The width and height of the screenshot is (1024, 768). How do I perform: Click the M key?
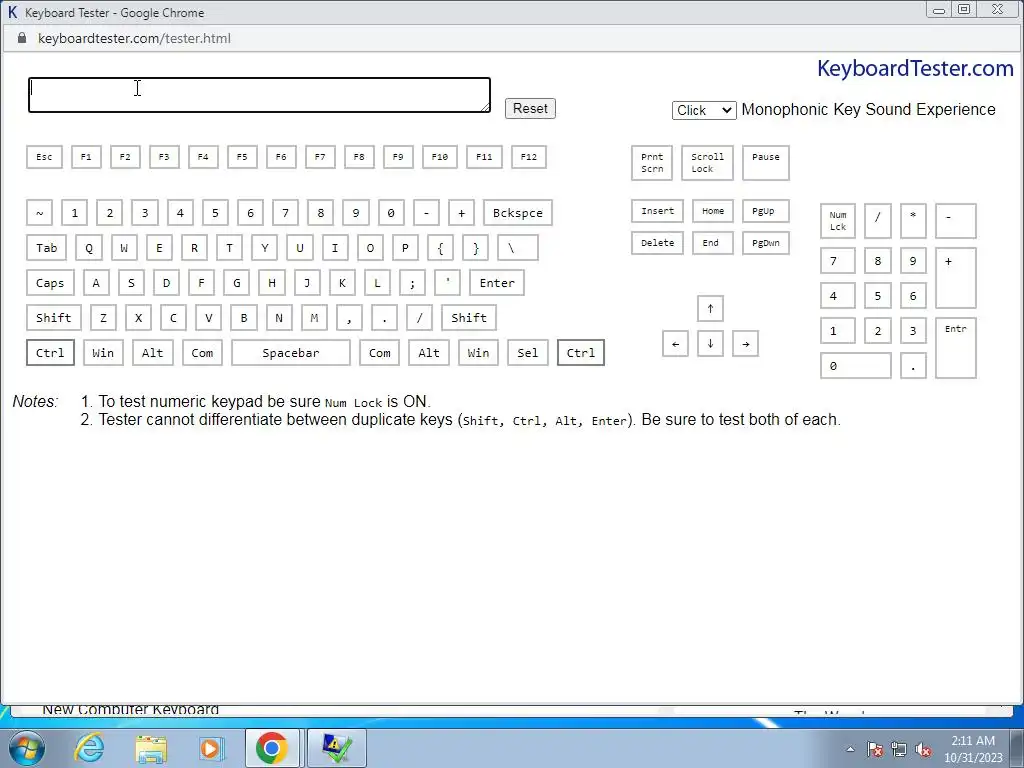pyautogui.click(x=314, y=318)
